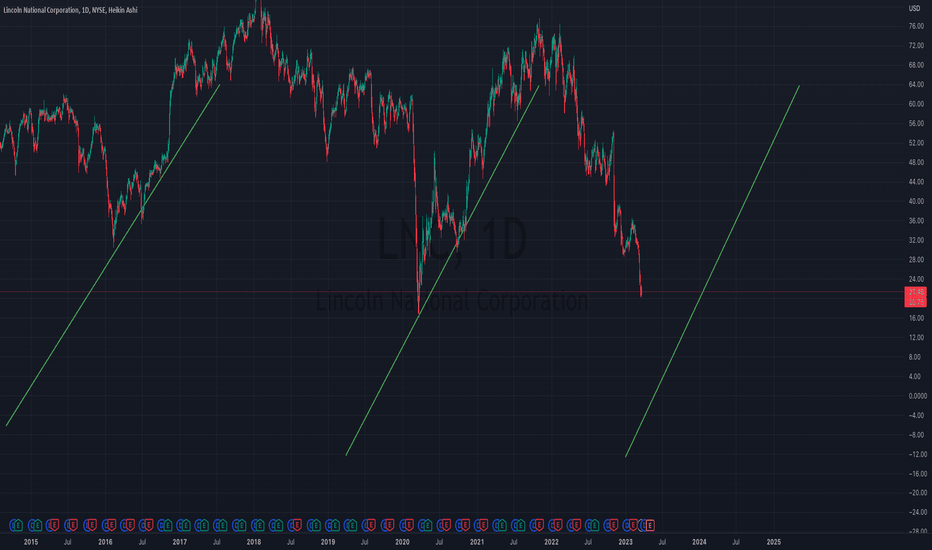Click the 2018 time axis label
The height and width of the screenshot is (550, 932).
coord(254,542)
